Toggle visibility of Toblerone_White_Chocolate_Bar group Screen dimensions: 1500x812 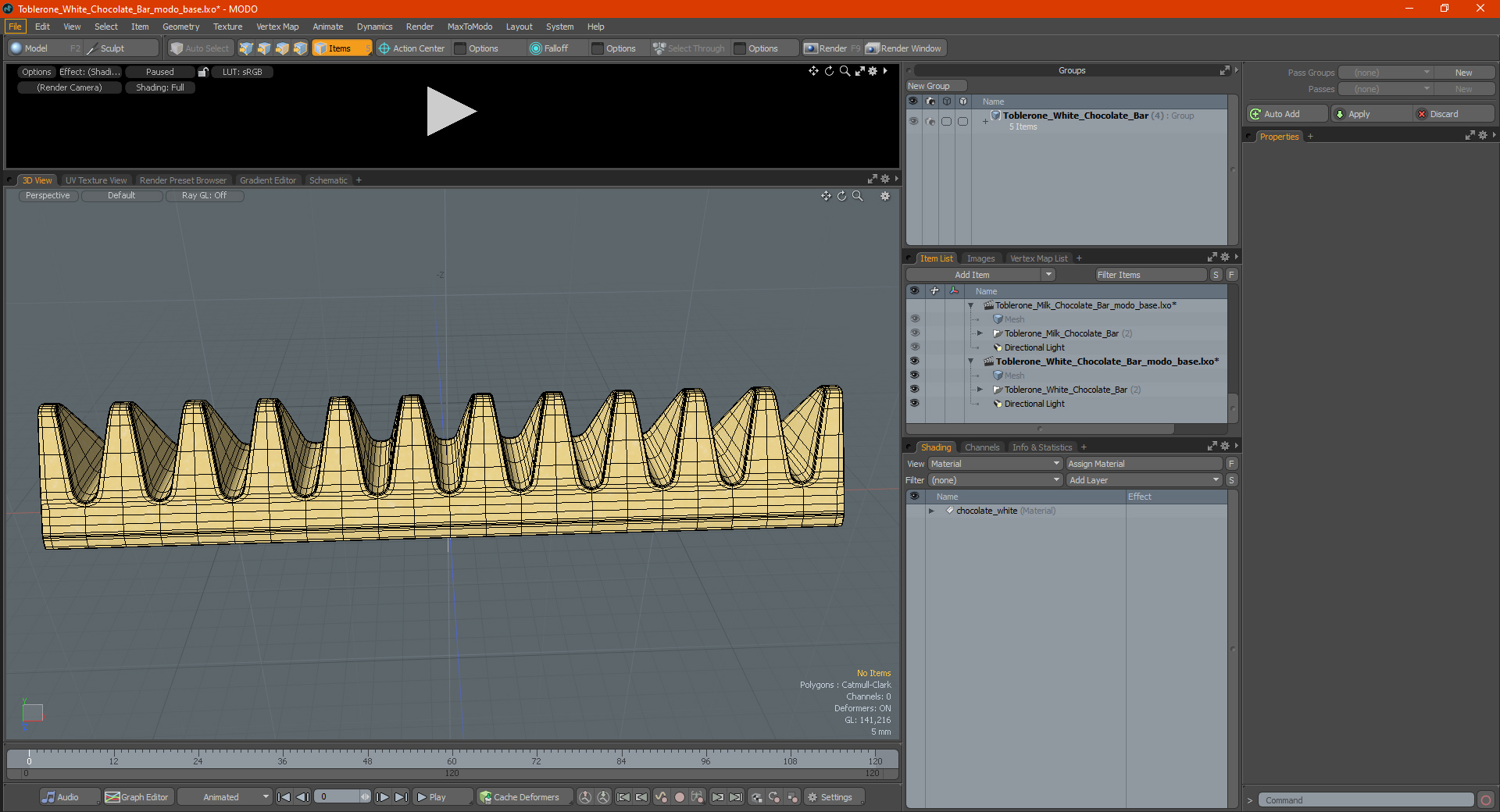coord(913,121)
